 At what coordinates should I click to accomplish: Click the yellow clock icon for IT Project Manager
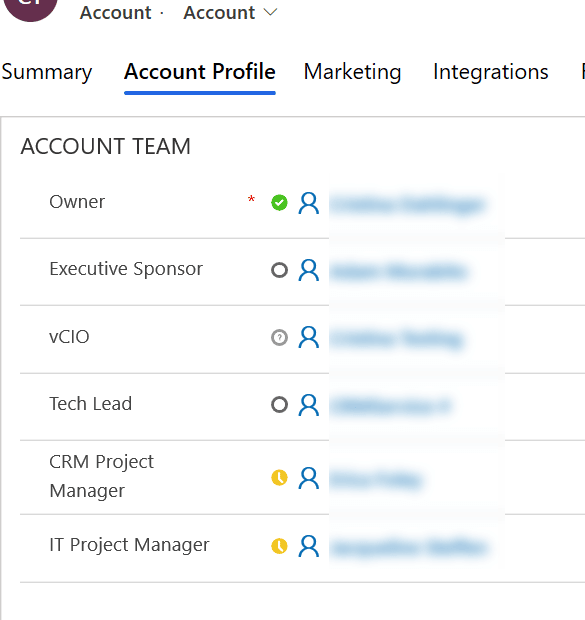point(279,546)
